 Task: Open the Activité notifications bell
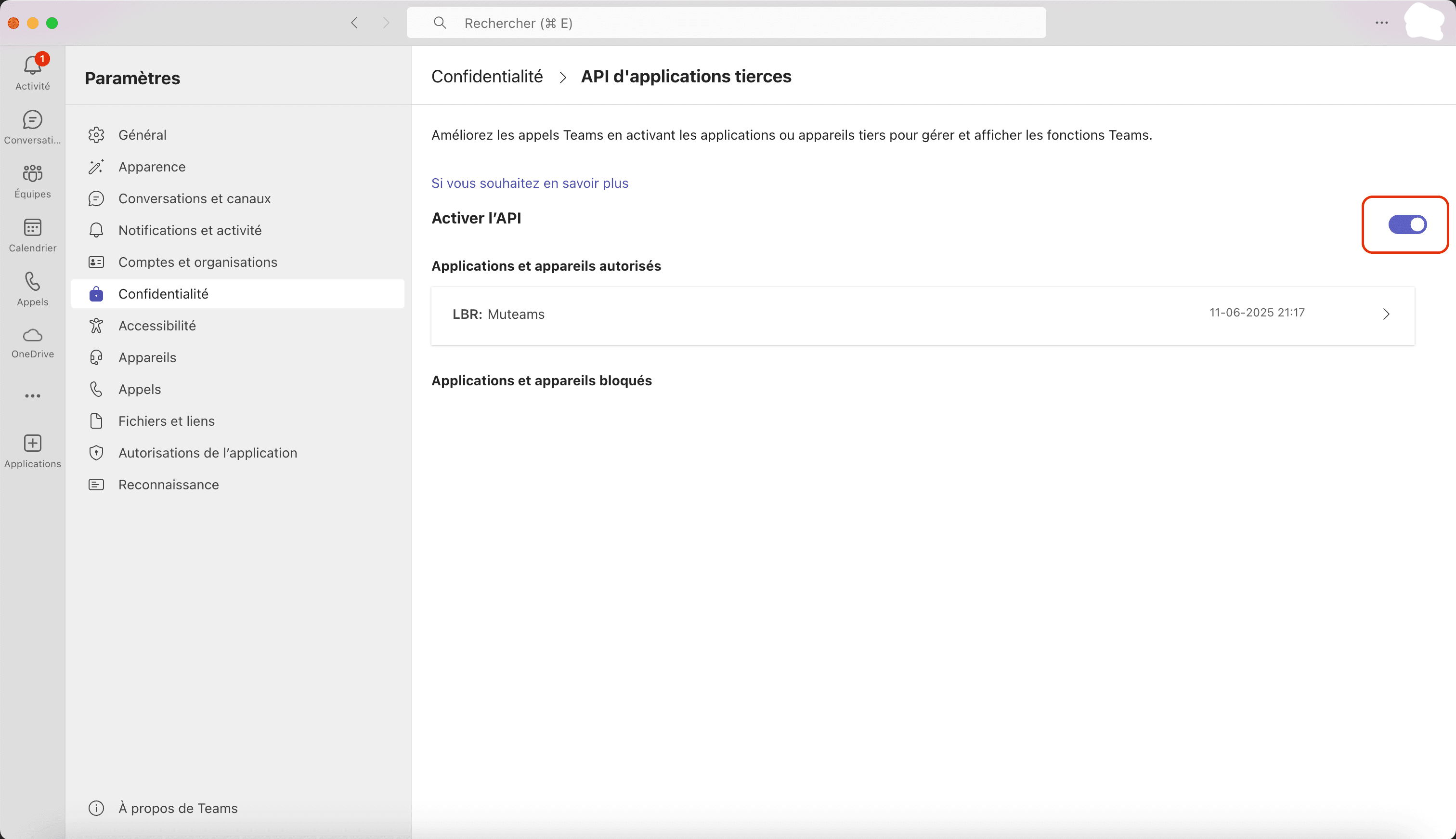pyautogui.click(x=32, y=72)
